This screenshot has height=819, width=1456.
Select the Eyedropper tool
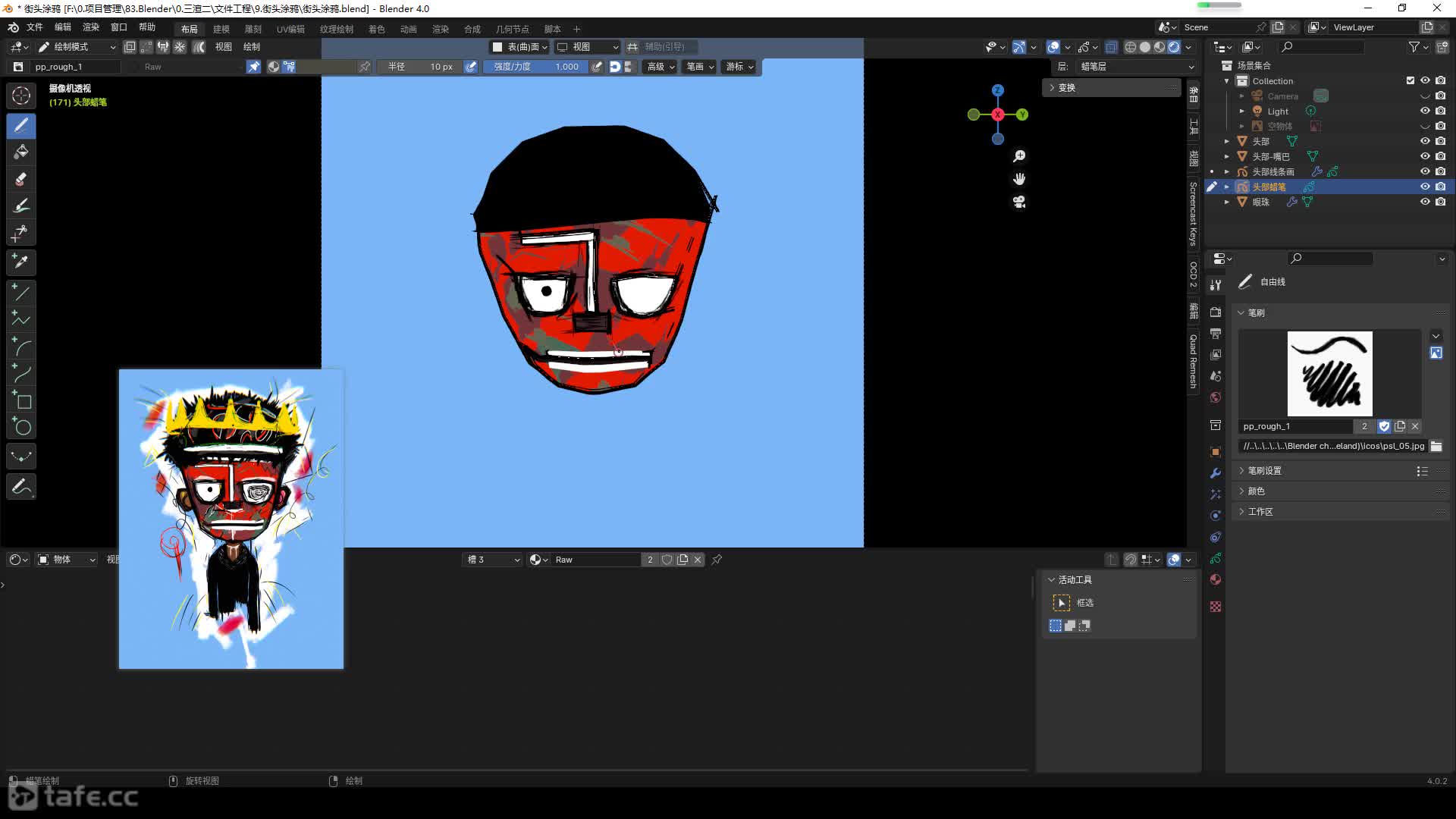21,262
